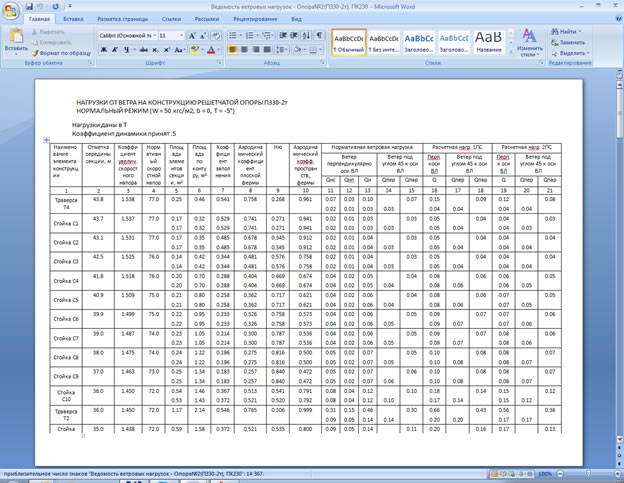Open the Вид tab
The height and width of the screenshot is (483, 624).
point(296,19)
